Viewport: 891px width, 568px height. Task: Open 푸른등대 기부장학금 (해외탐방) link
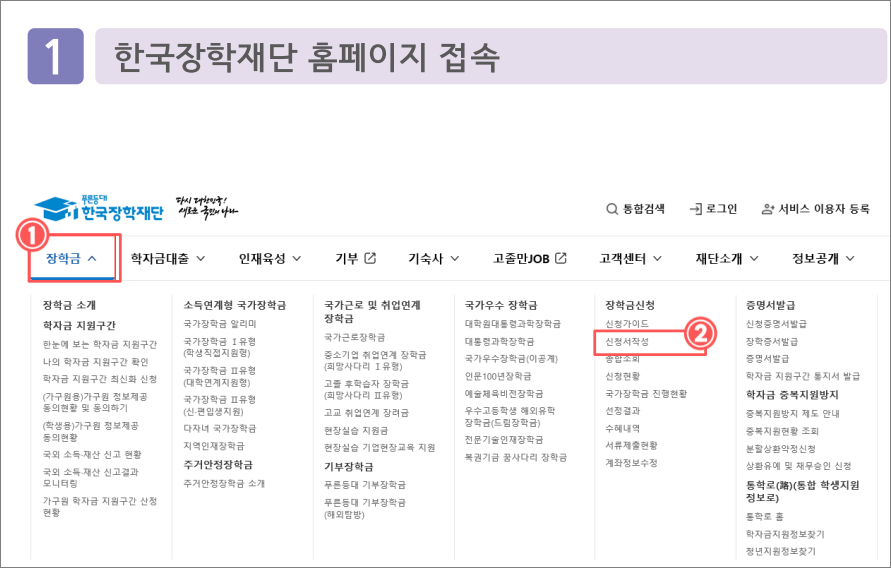365,508
